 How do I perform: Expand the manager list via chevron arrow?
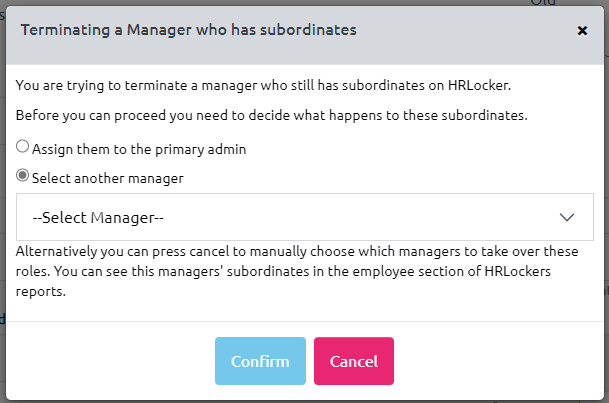(x=567, y=217)
